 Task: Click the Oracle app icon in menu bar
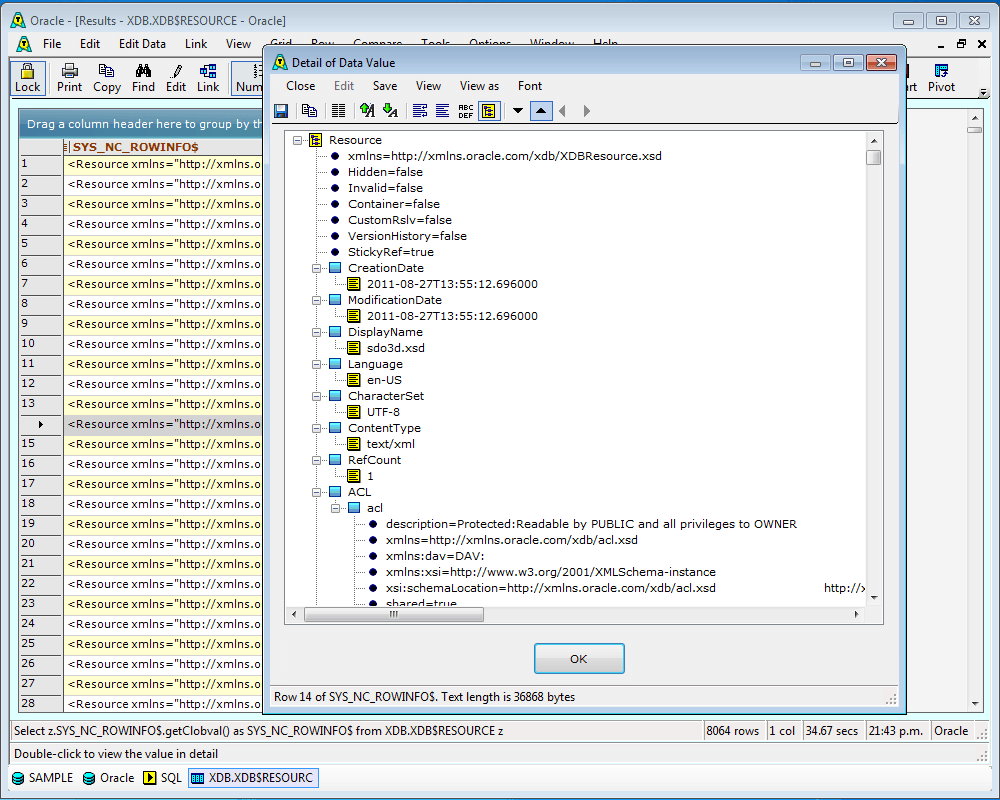click(24, 43)
